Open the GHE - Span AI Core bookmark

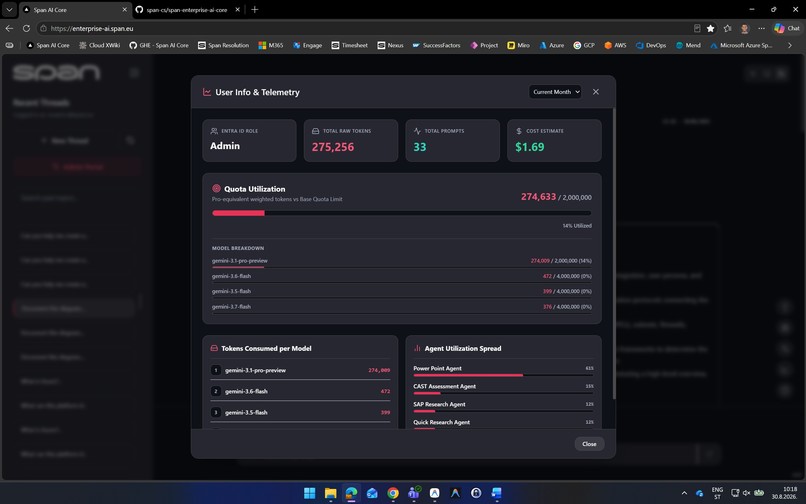(159, 45)
